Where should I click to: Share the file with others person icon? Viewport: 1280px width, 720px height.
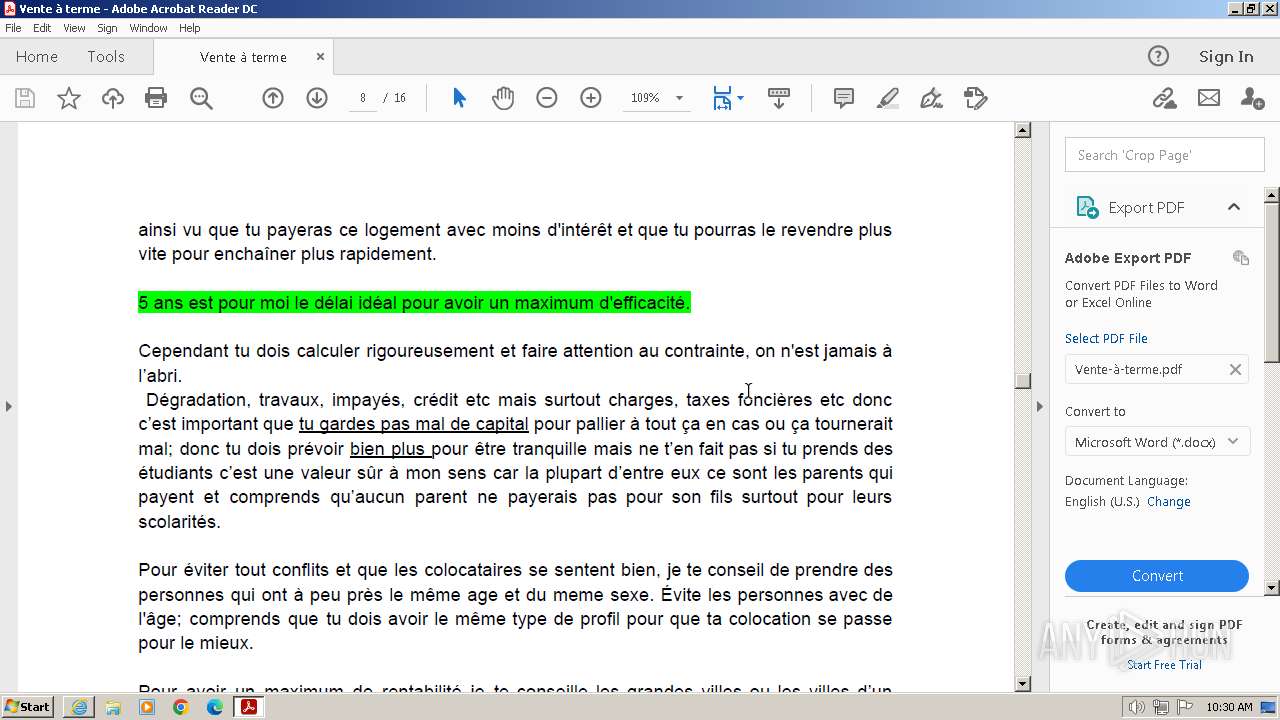[x=1252, y=98]
